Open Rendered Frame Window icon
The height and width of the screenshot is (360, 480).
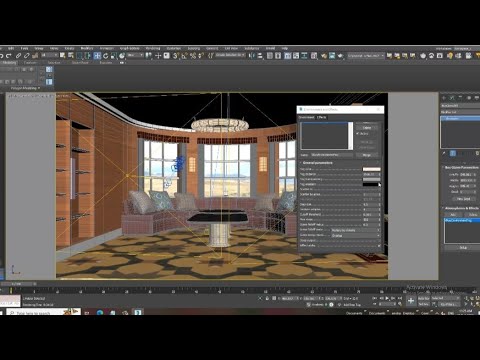point(332,56)
